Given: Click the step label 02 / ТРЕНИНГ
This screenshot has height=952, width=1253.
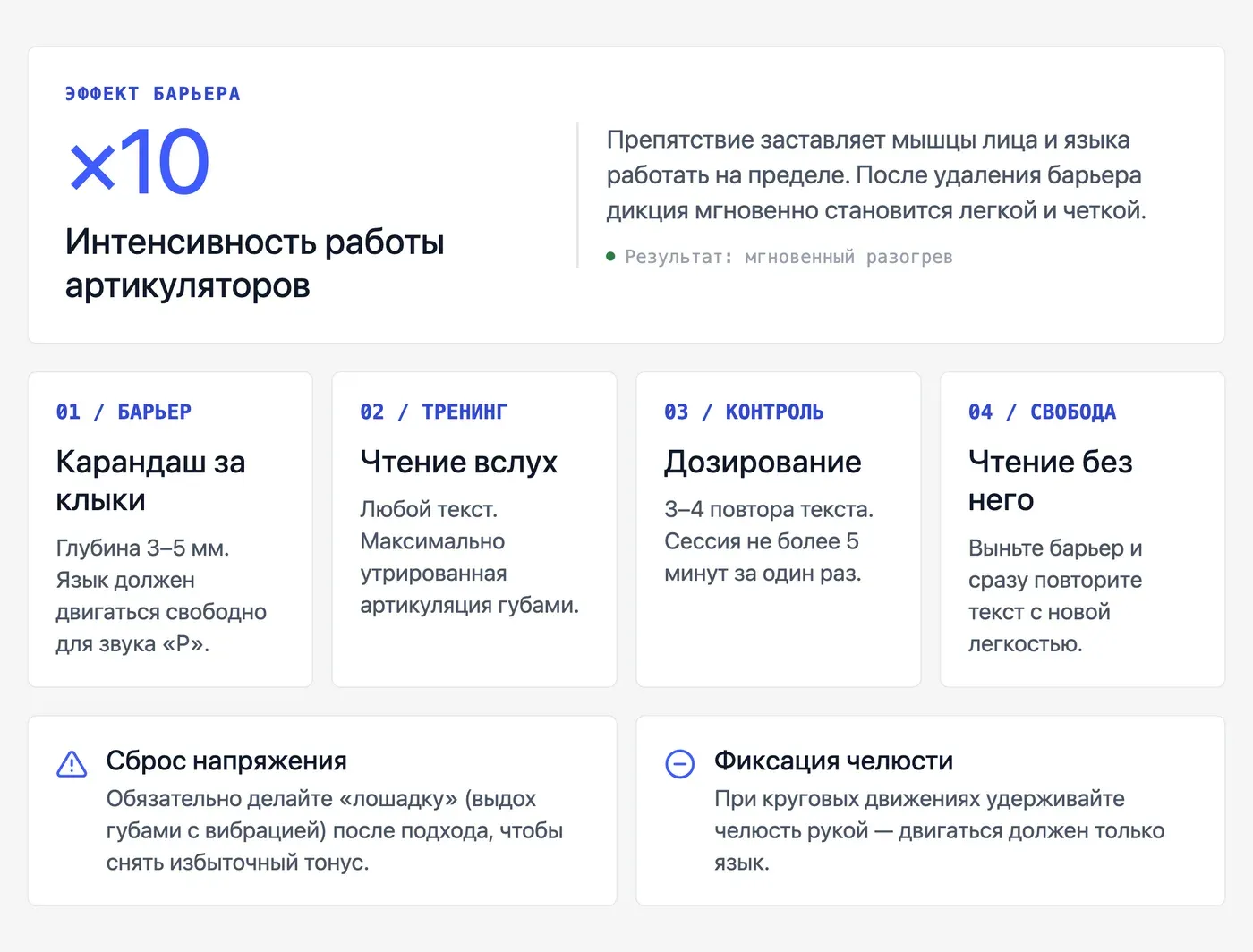Looking at the screenshot, I should pos(433,412).
